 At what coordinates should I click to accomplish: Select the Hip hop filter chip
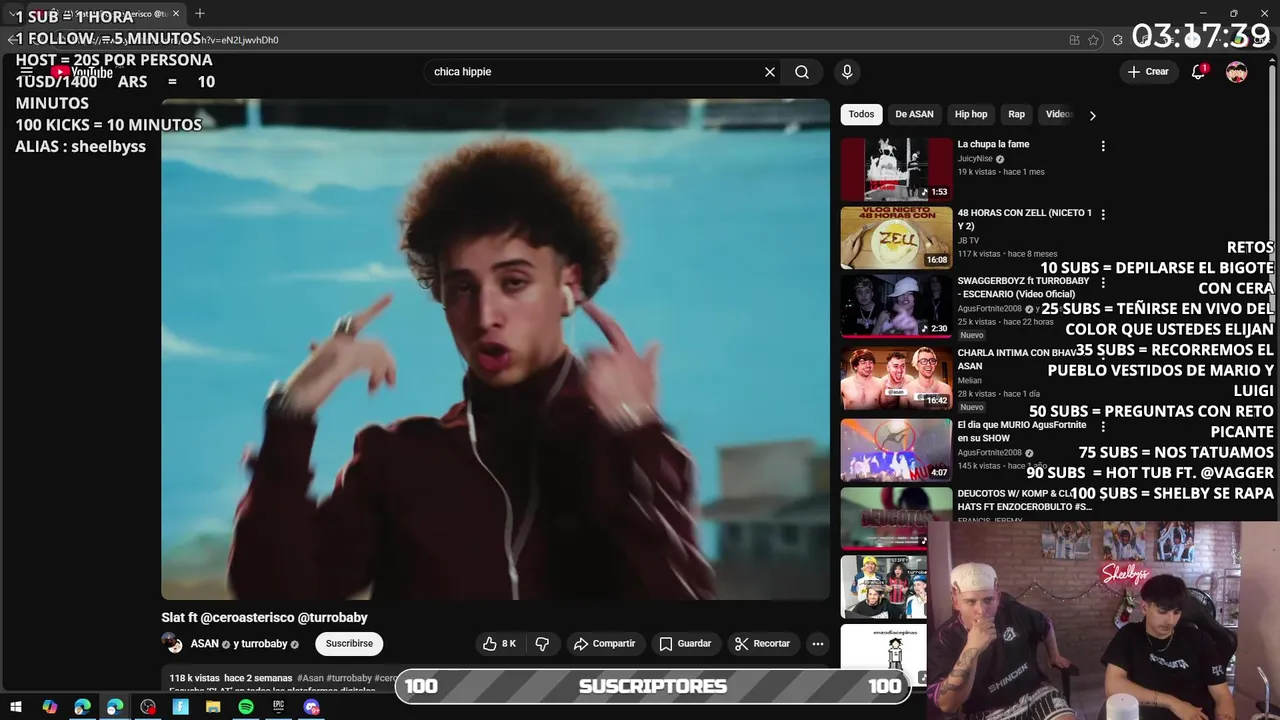971,114
